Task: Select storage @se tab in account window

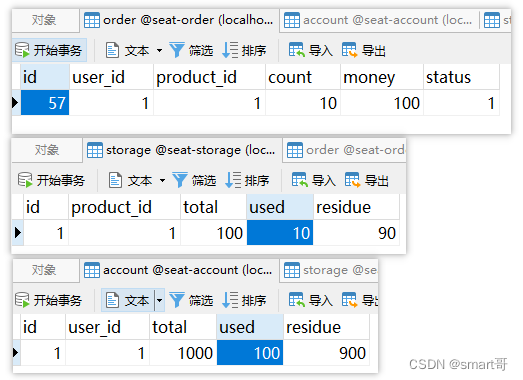Action: [330, 270]
